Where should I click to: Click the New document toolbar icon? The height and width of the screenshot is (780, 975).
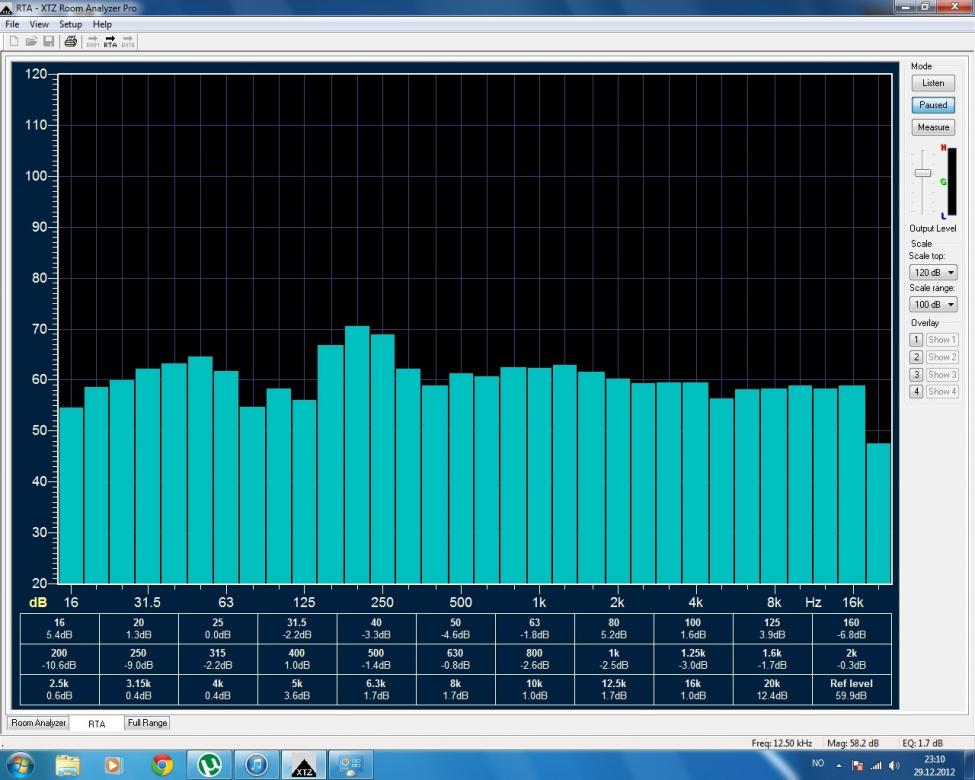(15, 41)
